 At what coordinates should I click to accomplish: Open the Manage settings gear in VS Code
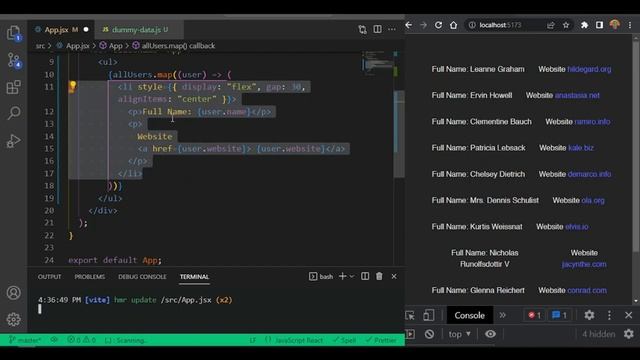pos(13,319)
